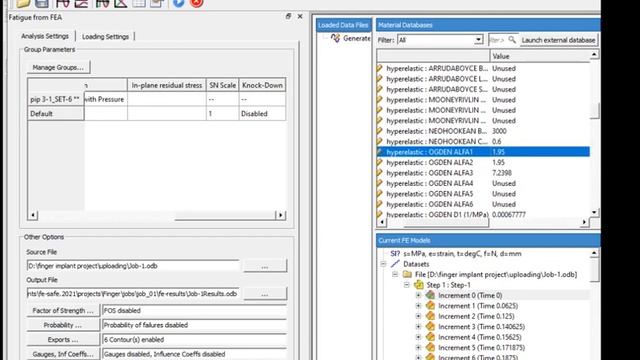This screenshot has height=360, width=640.
Task: Open Gauges, Inf Coeffs settings
Action: point(63,354)
